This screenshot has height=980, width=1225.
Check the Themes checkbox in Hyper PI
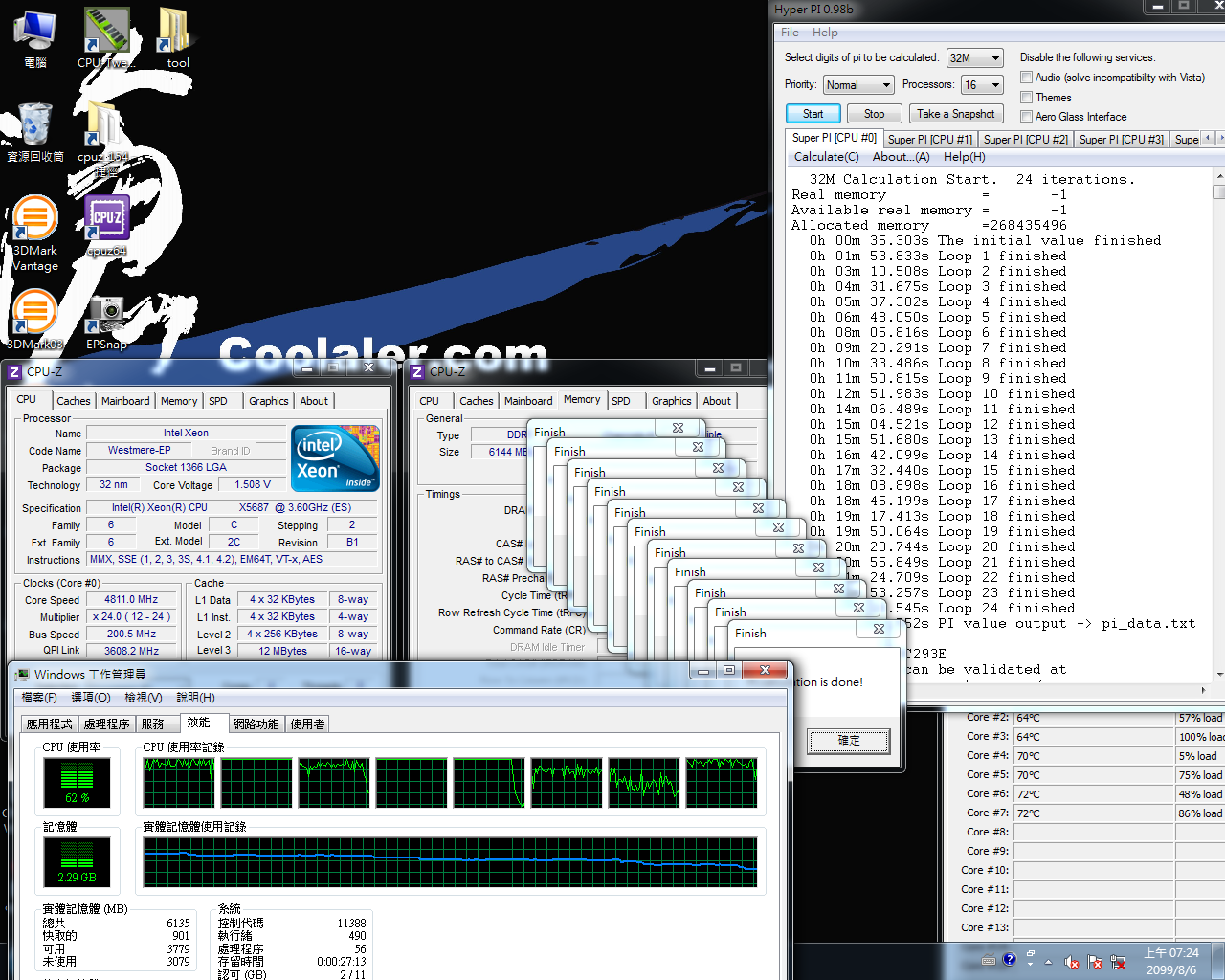1026,98
